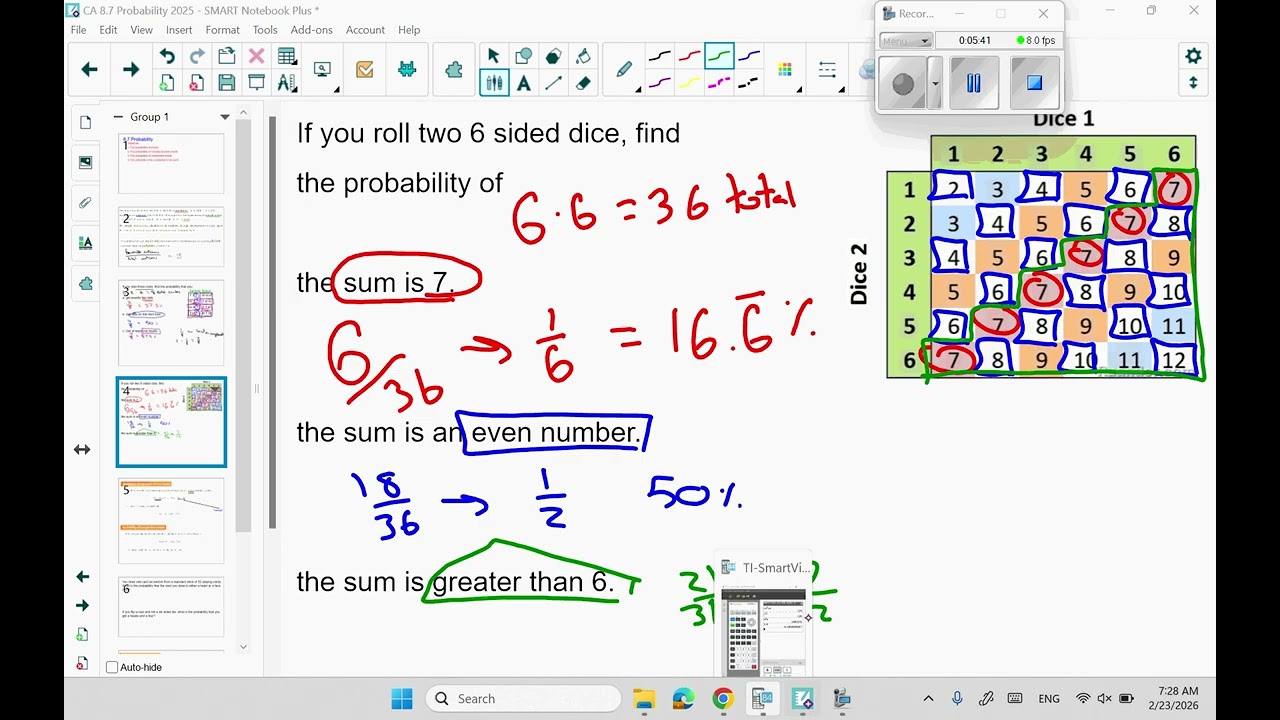Open the Help menu
The height and width of the screenshot is (720, 1280).
(x=409, y=30)
